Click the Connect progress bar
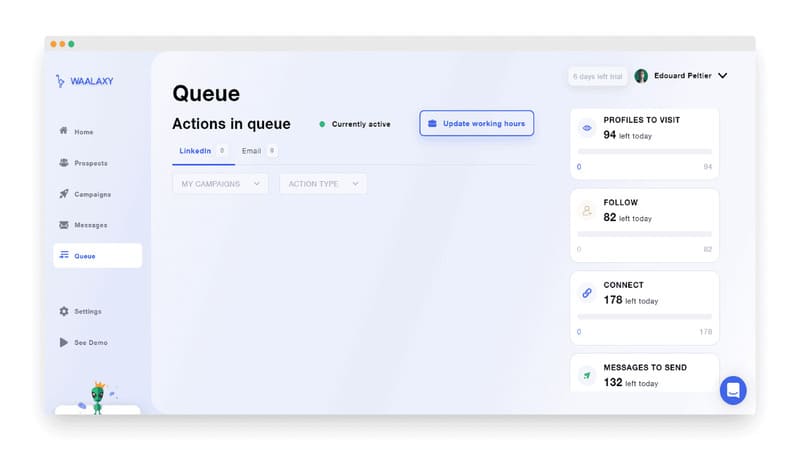Screen dimensions: 800x450 tap(644, 317)
